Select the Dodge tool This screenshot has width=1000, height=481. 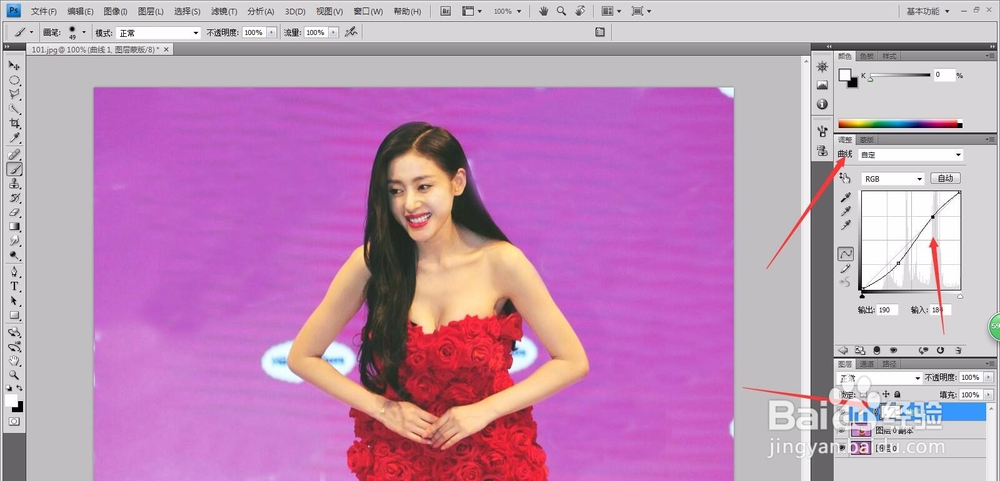14,255
